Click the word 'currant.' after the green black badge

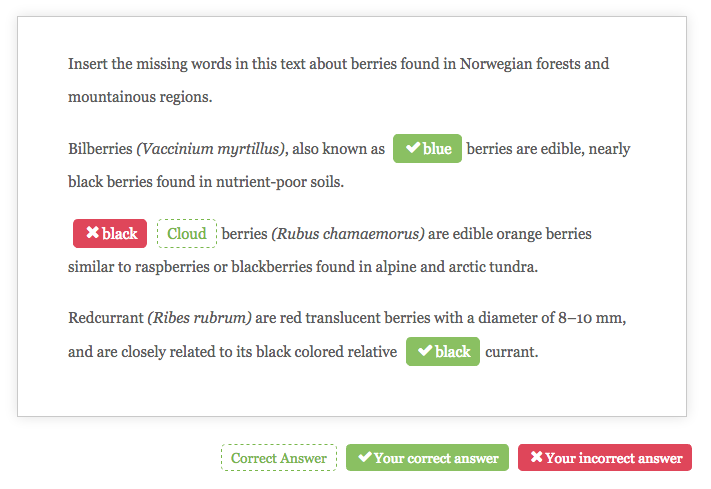pyautogui.click(x=511, y=352)
